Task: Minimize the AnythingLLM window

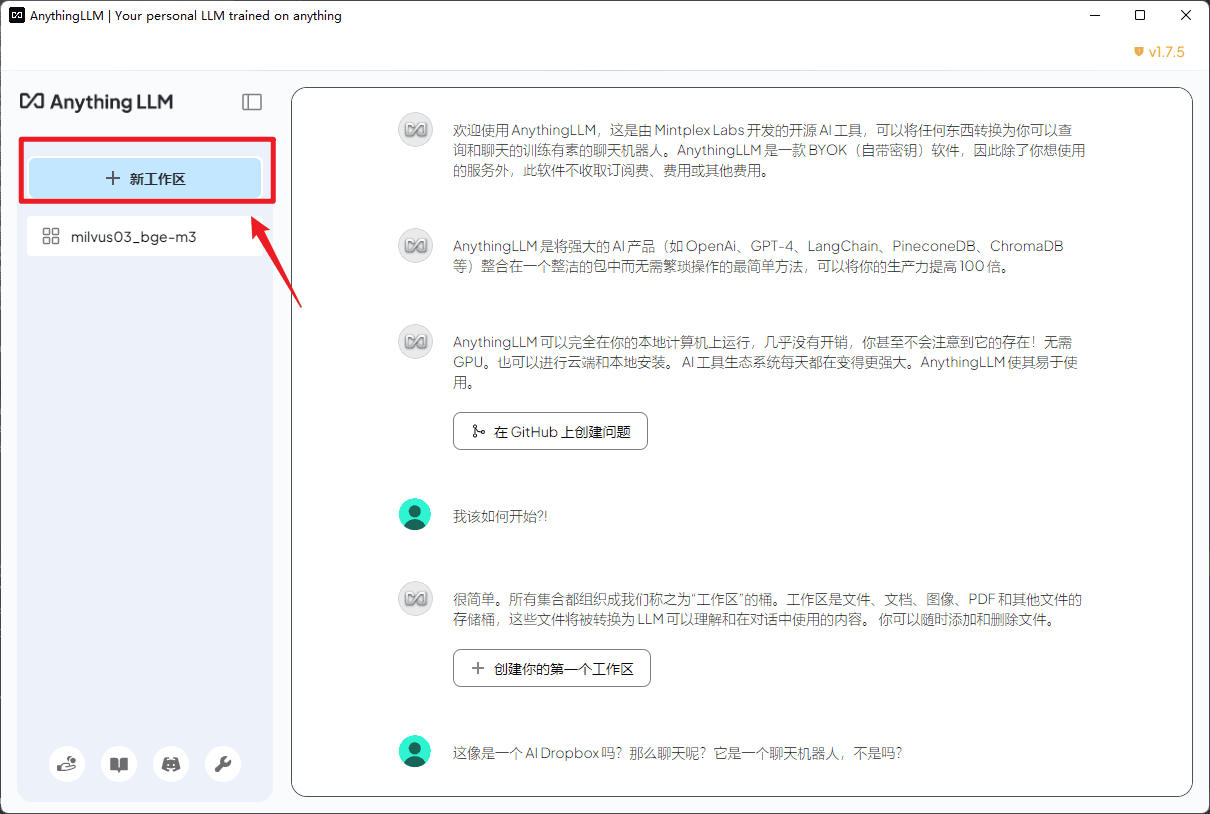Action: coord(1095,16)
